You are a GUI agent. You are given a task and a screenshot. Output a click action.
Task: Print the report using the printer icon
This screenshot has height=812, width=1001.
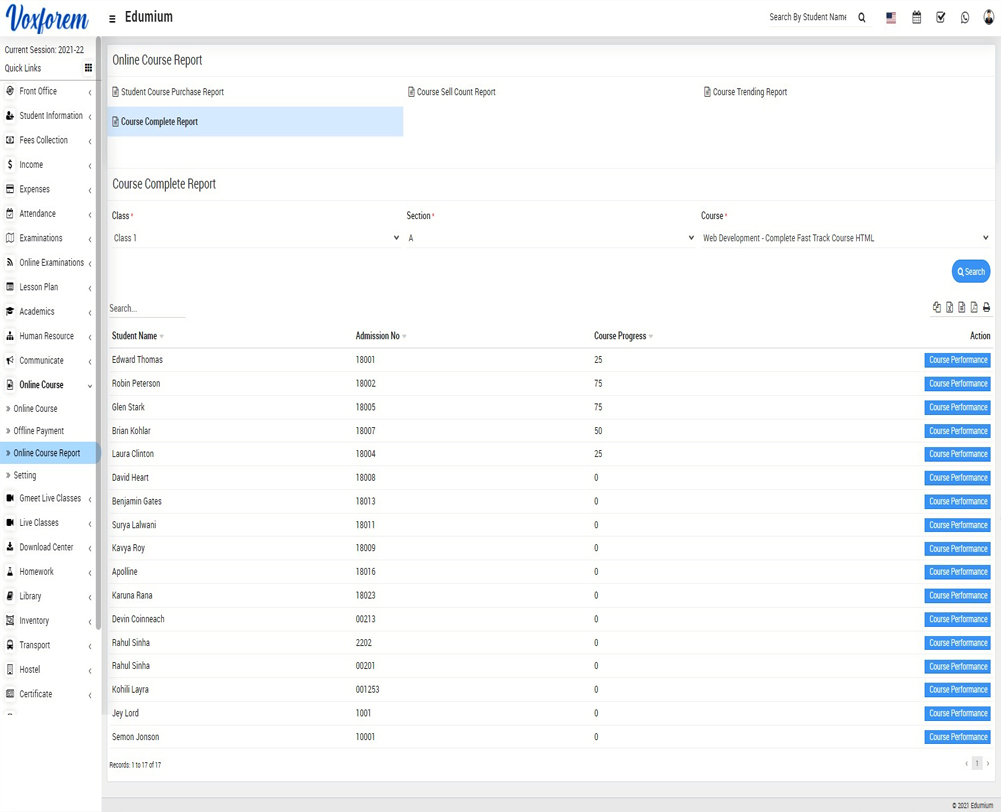click(x=986, y=308)
